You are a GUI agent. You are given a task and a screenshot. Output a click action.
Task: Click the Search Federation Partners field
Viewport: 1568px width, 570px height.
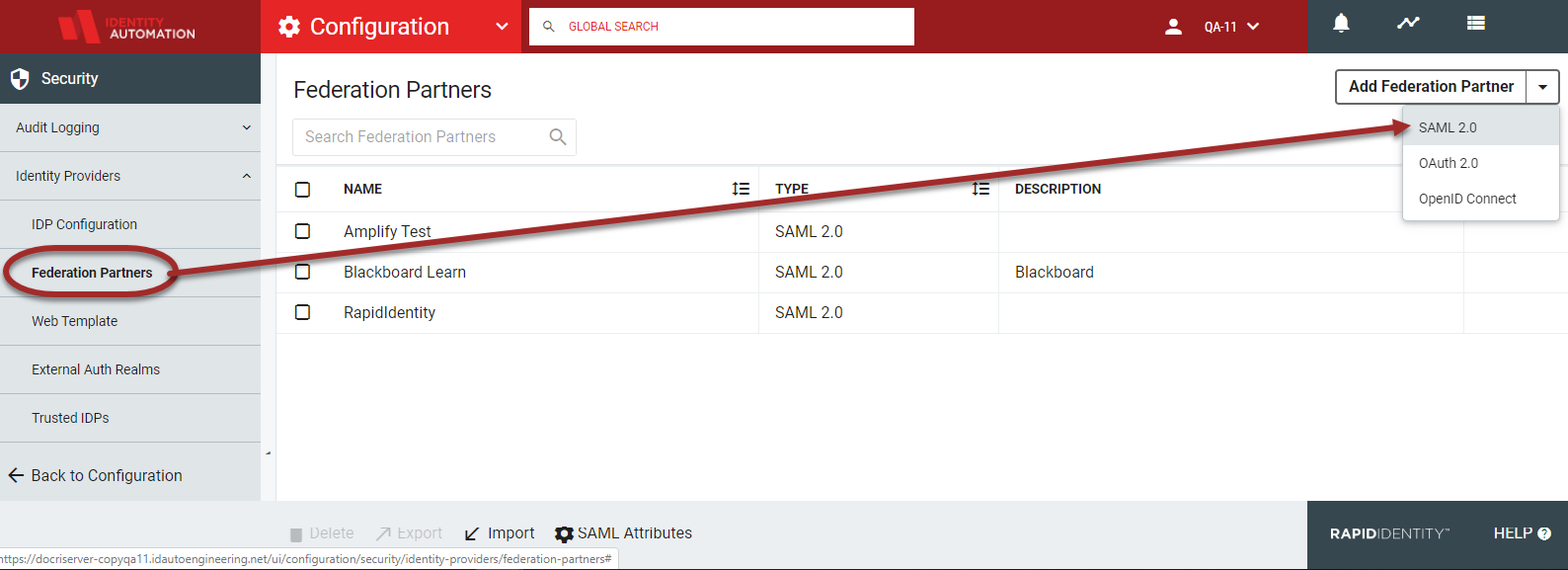(x=434, y=137)
